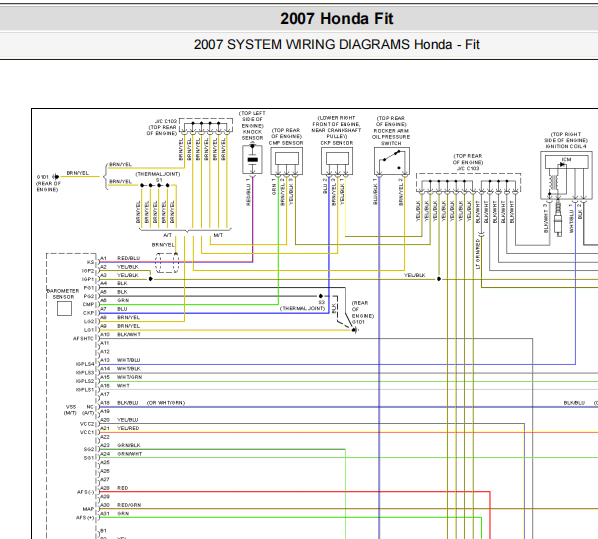Click pin A23 GRN/BLK wire label
The width and height of the screenshot is (598, 539).
tap(129, 445)
